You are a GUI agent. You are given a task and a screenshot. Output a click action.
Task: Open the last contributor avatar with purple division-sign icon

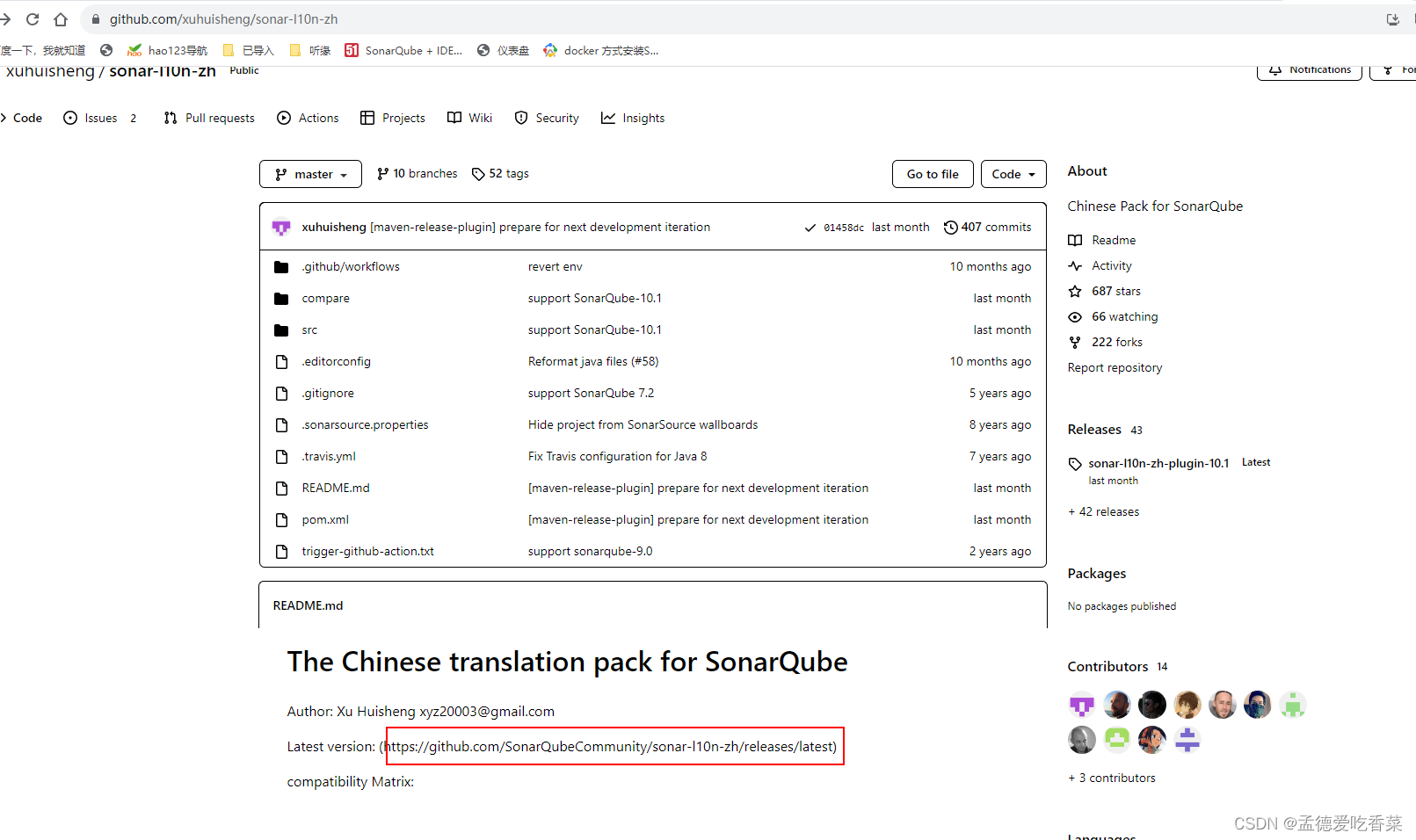1187,740
